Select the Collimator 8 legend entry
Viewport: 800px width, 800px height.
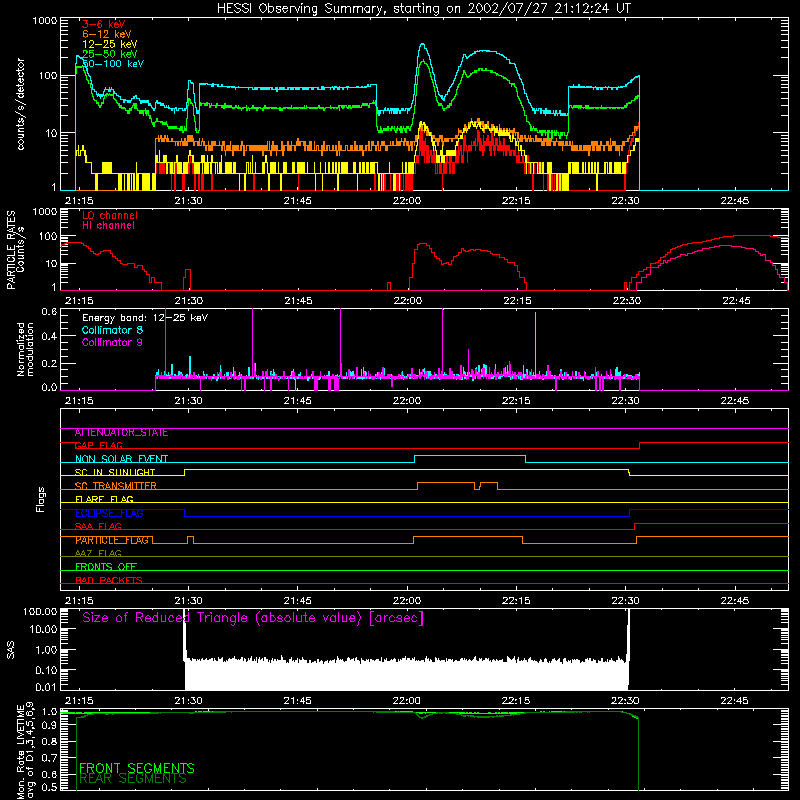[112, 330]
